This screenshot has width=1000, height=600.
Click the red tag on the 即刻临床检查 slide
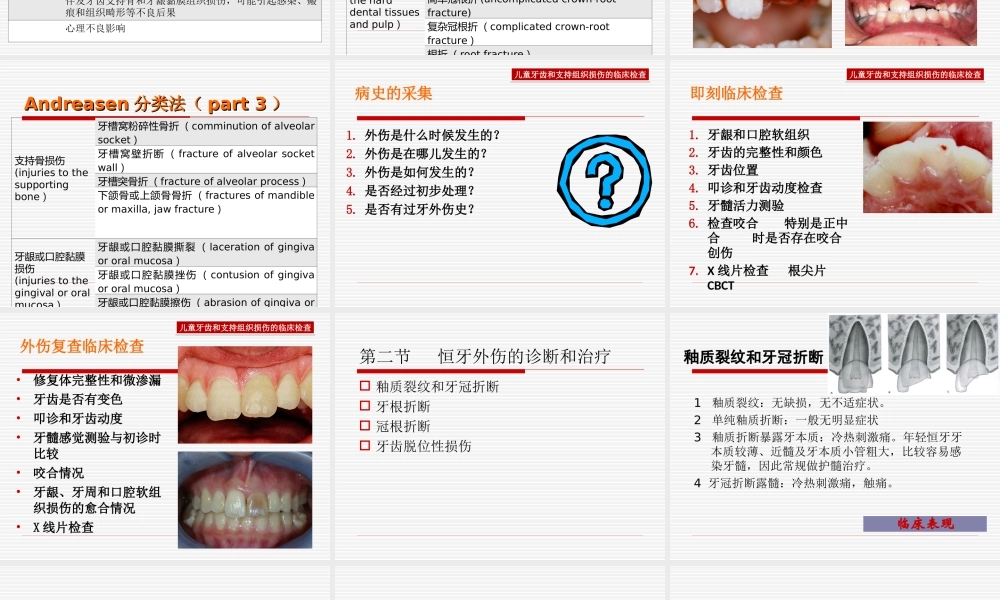(915, 75)
